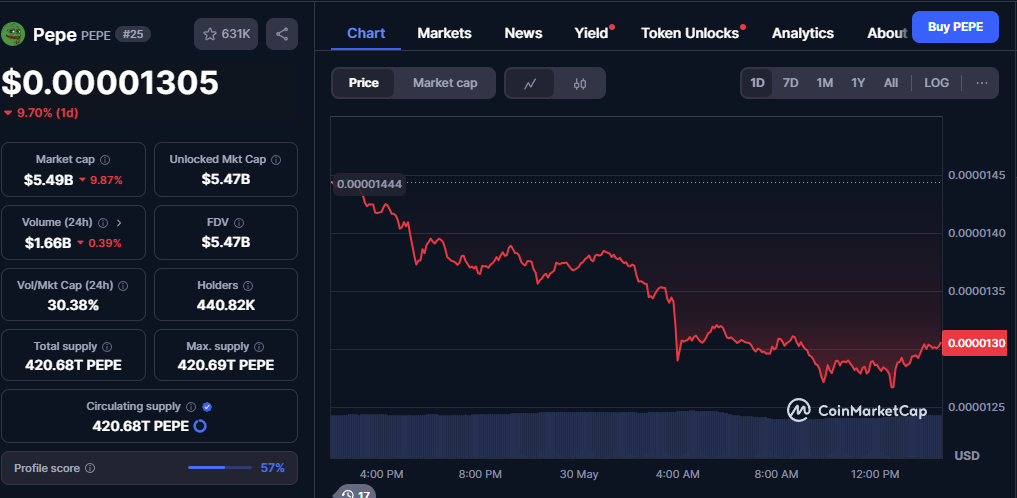Click the $5.49B market cap value
This screenshot has height=498, width=1017.
click(49, 180)
